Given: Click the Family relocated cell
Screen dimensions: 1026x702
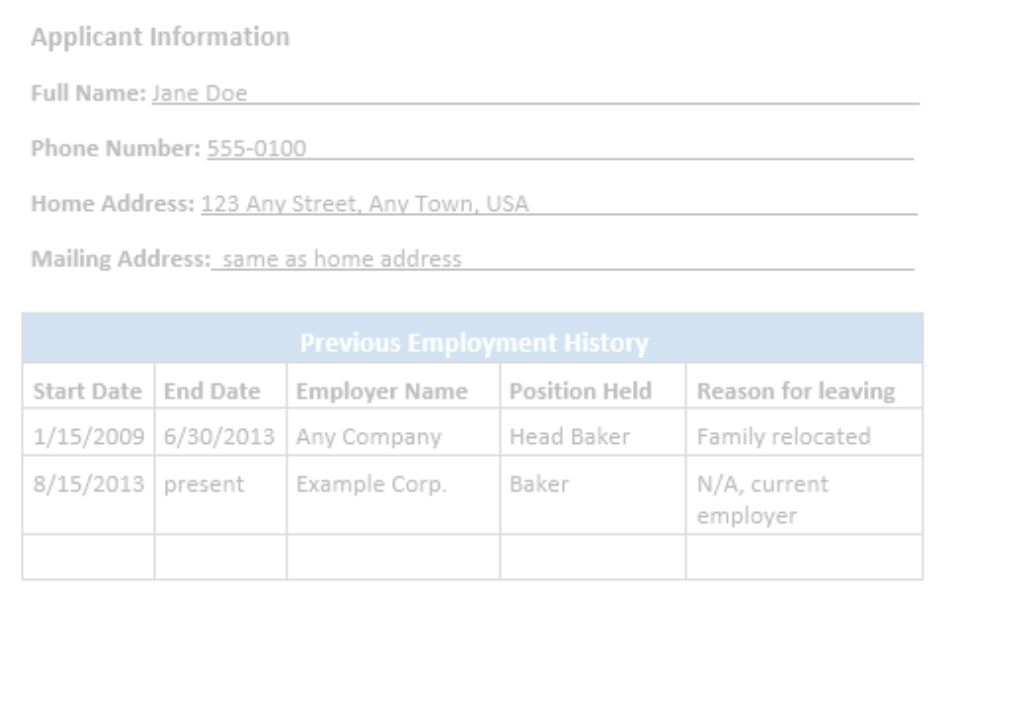Looking at the screenshot, I should pyautogui.click(x=804, y=432).
